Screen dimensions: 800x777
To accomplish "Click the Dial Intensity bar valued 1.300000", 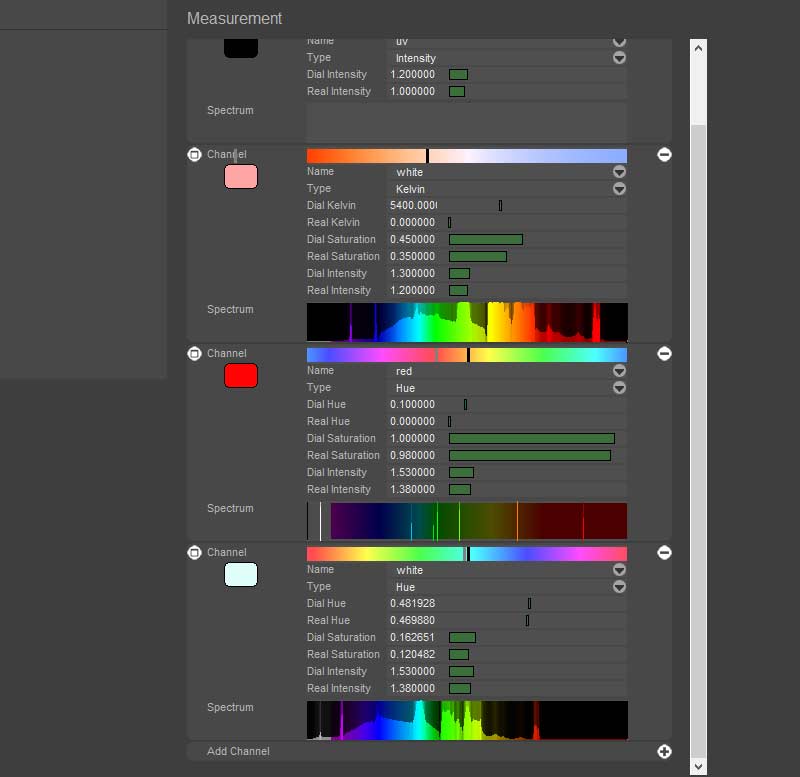I will [459, 273].
